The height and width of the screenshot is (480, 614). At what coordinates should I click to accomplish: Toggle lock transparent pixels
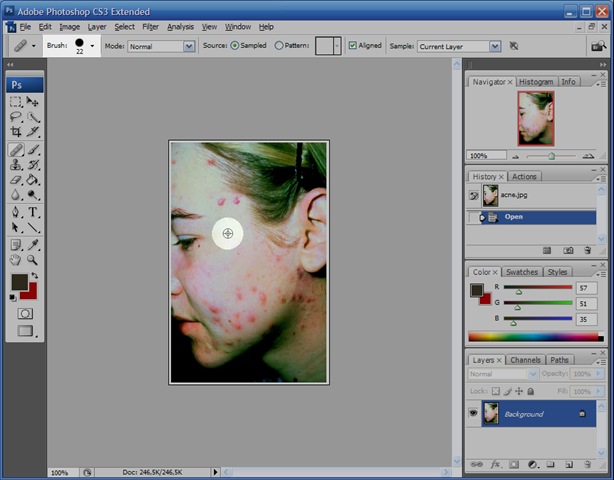496,391
